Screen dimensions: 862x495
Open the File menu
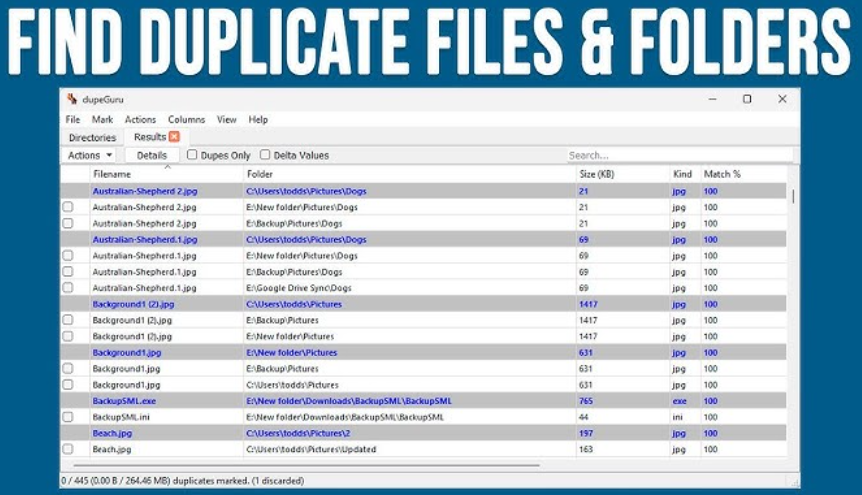coord(73,119)
